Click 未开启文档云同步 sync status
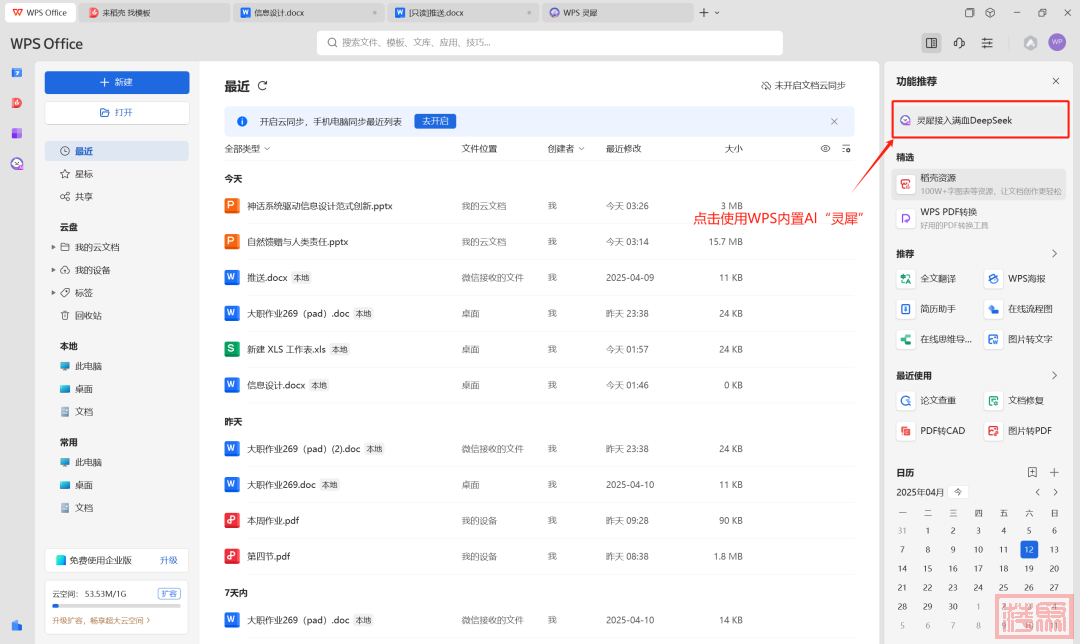The height and width of the screenshot is (644, 1080). click(803, 85)
